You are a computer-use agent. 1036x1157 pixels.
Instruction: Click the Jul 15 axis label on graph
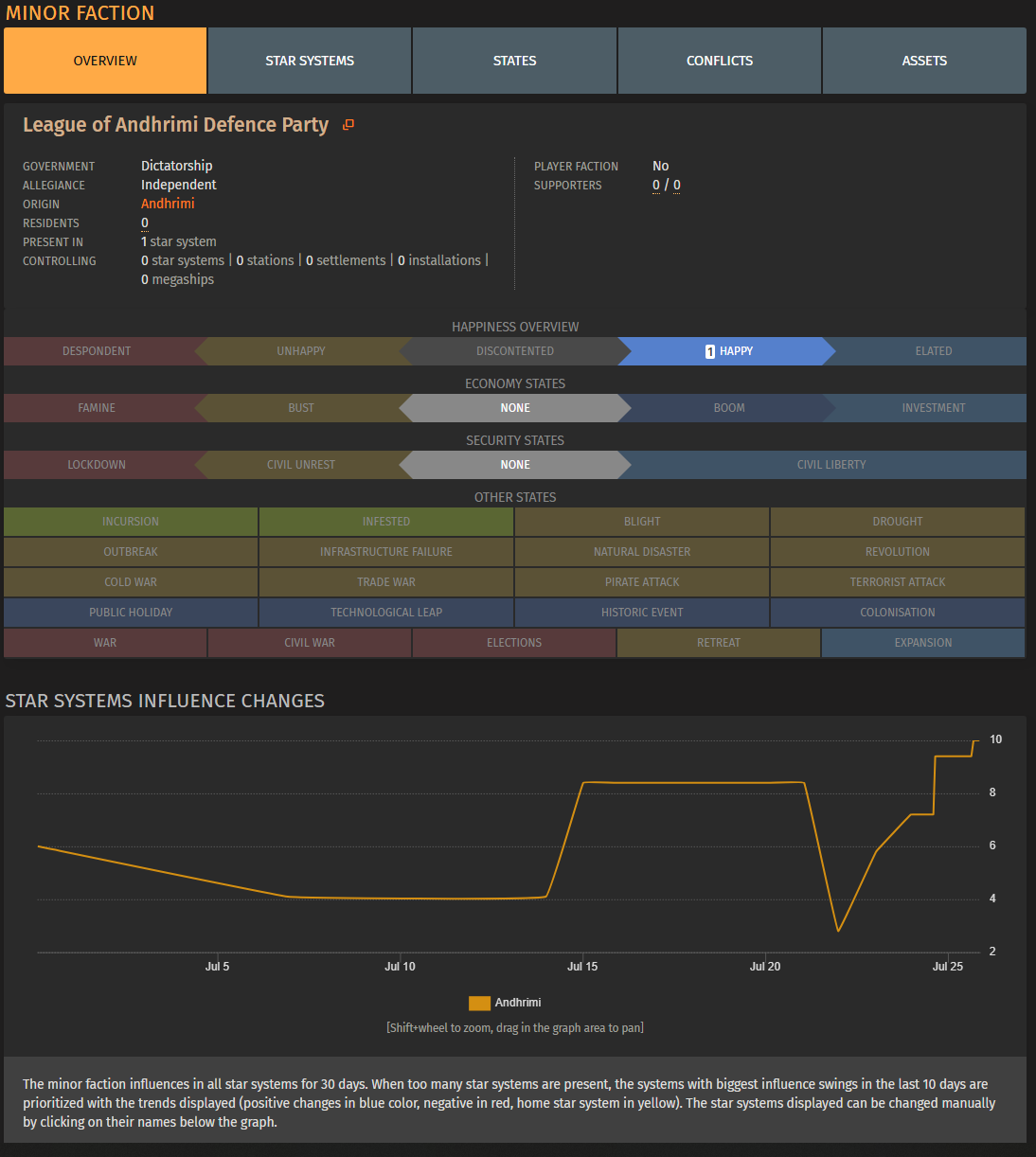click(582, 967)
